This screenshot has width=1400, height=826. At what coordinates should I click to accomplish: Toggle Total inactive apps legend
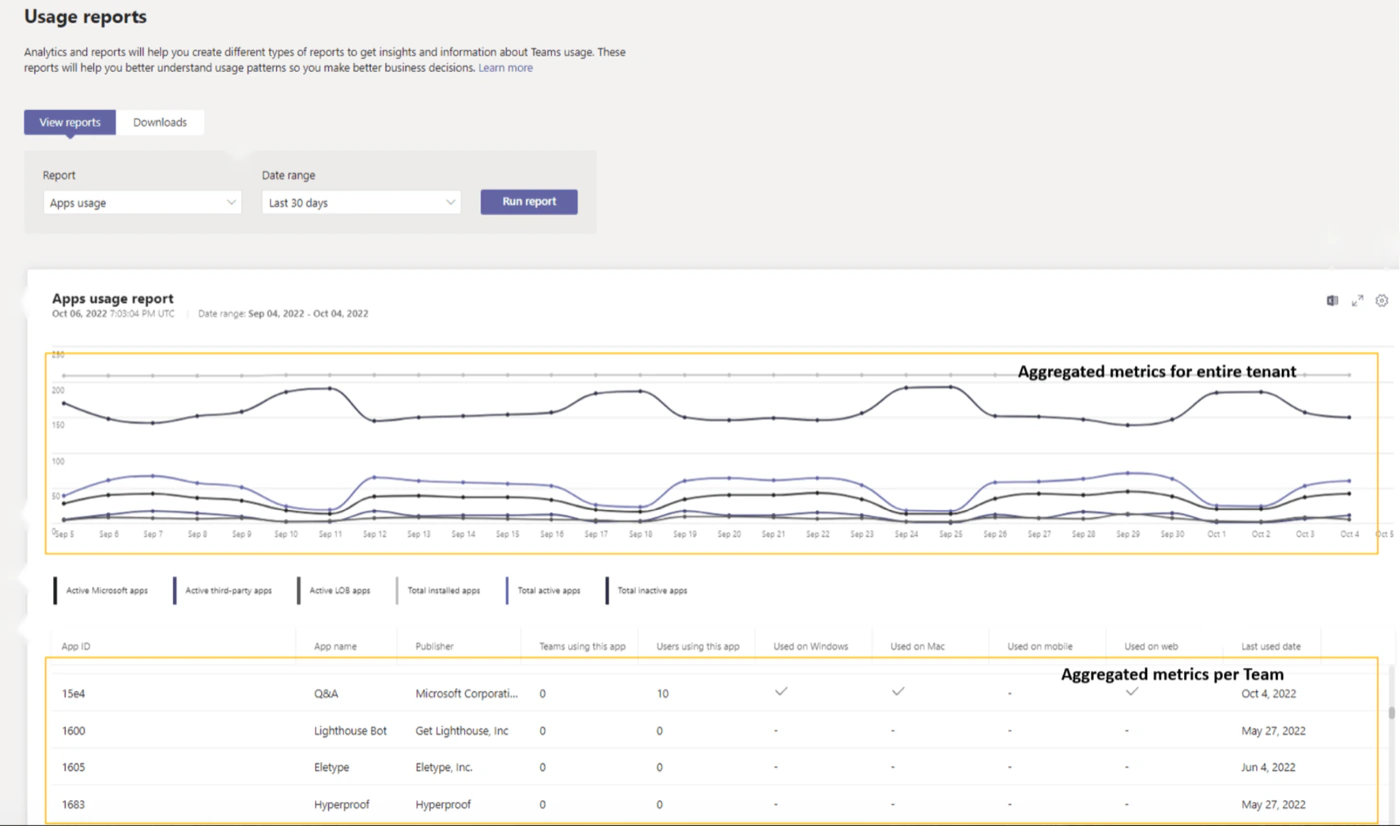(647, 591)
